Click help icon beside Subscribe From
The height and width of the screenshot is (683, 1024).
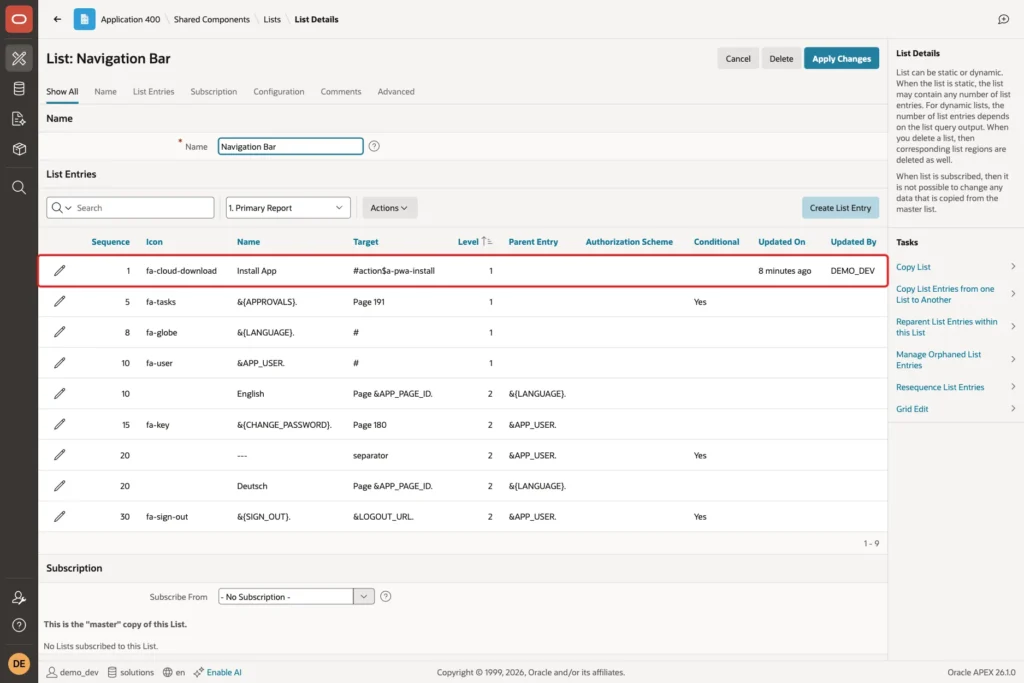[386, 596]
